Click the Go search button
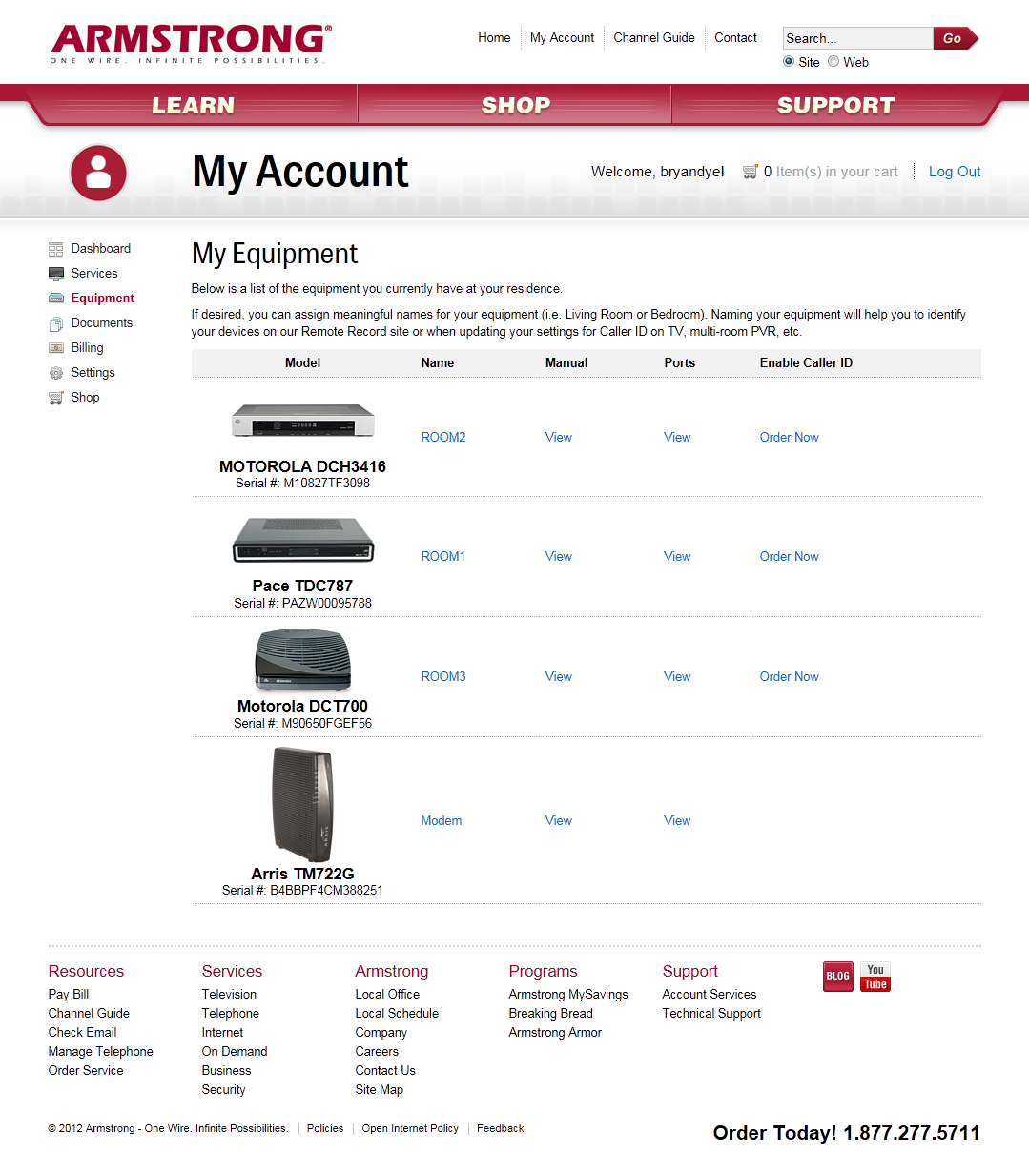 954,38
